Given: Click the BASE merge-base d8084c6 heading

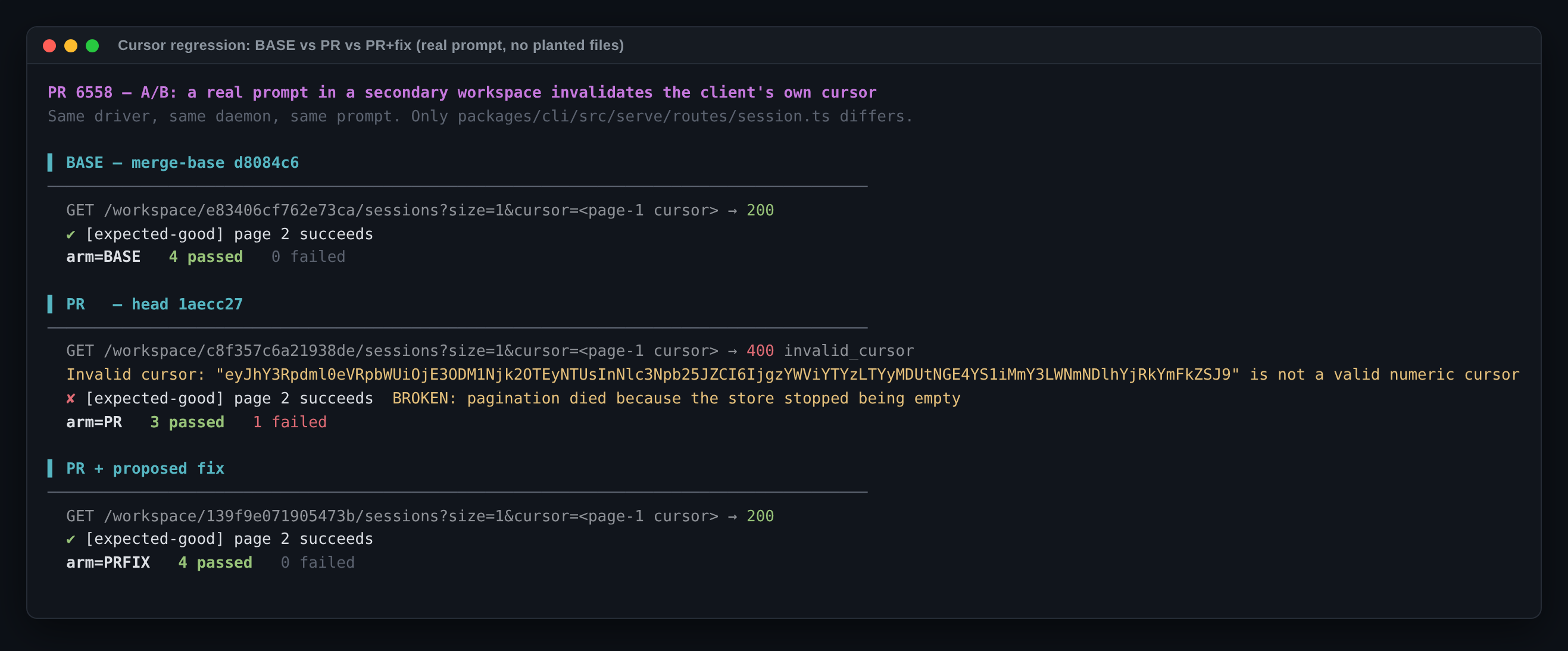Looking at the screenshot, I should 183,163.
